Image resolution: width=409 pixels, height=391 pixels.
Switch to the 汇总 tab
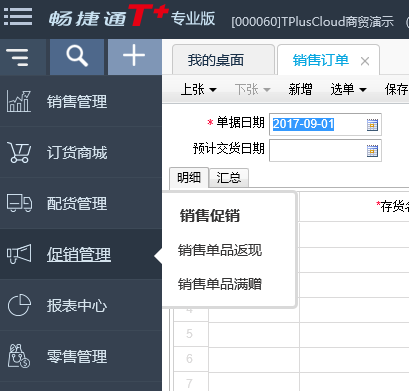pyautogui.click(x=229, y=178)
